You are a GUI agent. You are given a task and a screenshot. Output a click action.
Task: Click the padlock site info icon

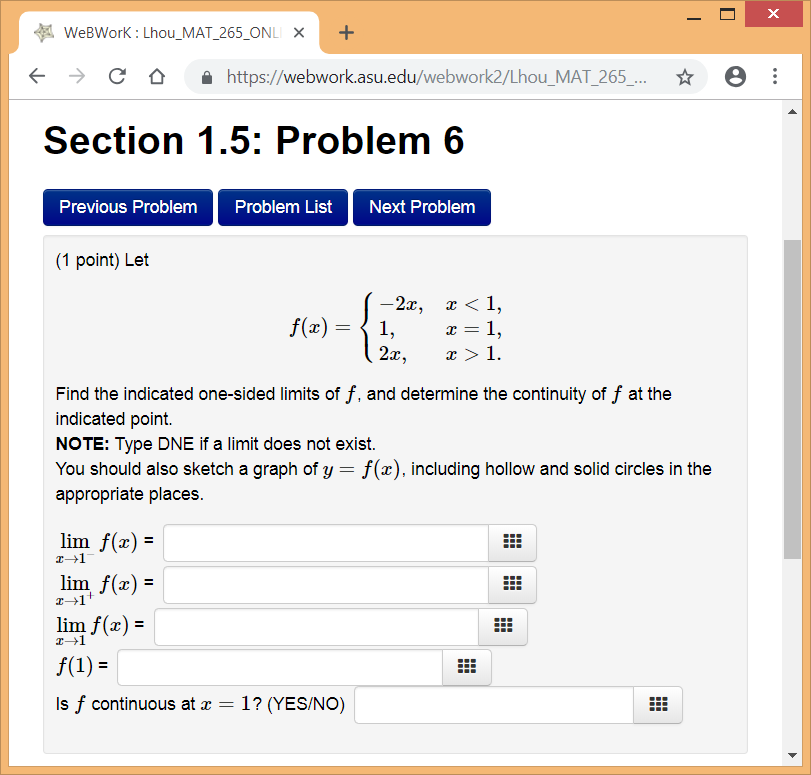pos(207,78)
